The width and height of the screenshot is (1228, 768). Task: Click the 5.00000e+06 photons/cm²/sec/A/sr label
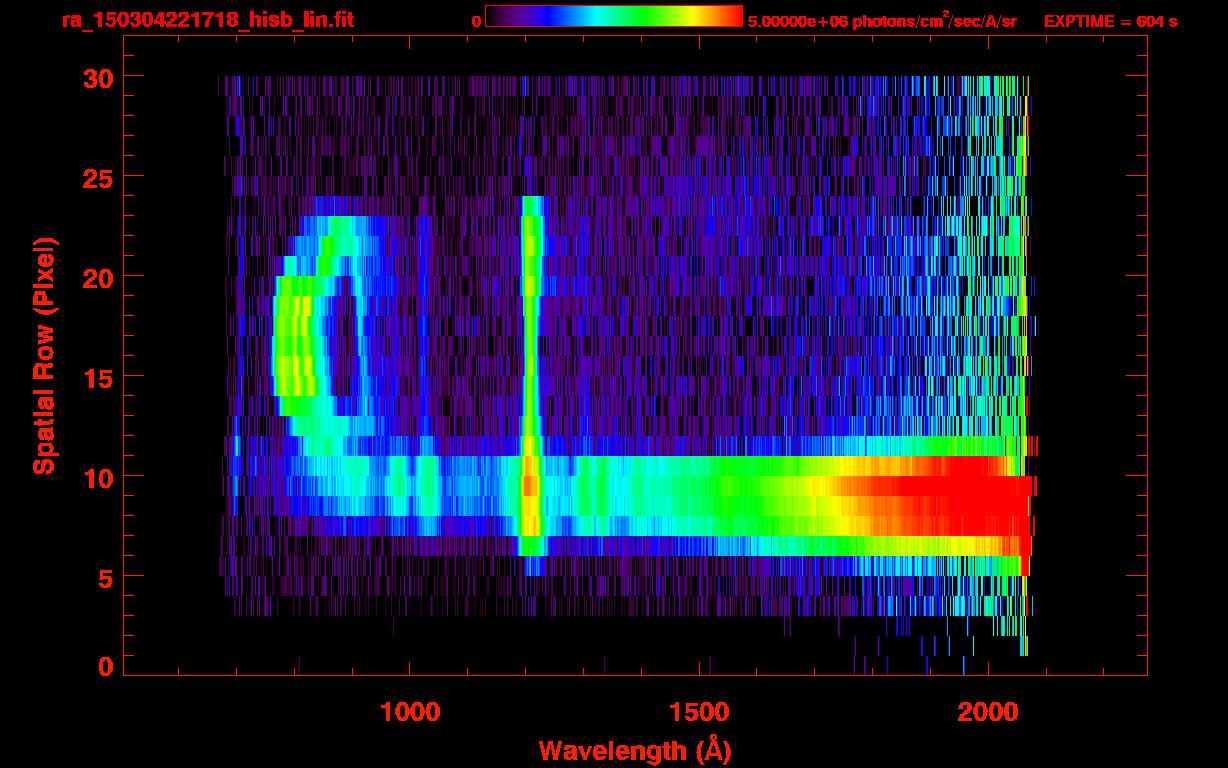tap(882, 20)
